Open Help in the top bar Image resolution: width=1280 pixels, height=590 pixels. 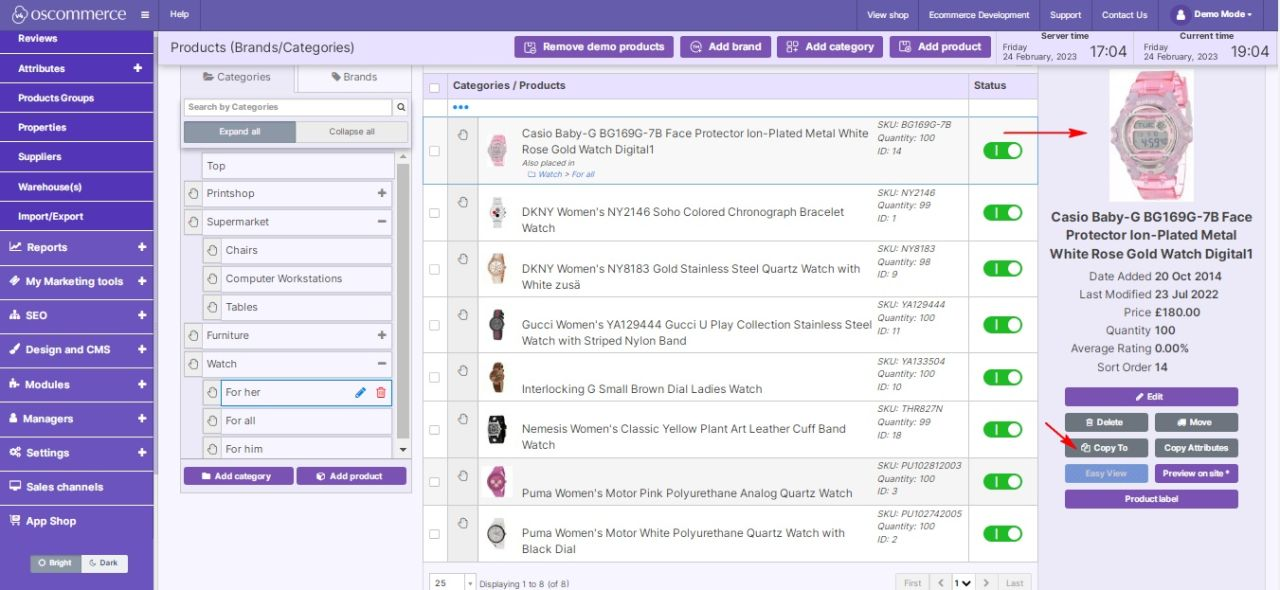coord(179,15)
